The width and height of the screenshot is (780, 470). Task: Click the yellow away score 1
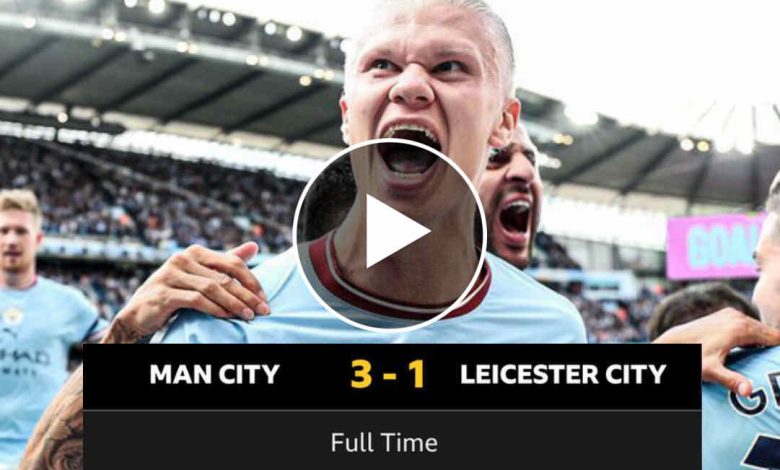pyautogui.click(x=417, y=374)
